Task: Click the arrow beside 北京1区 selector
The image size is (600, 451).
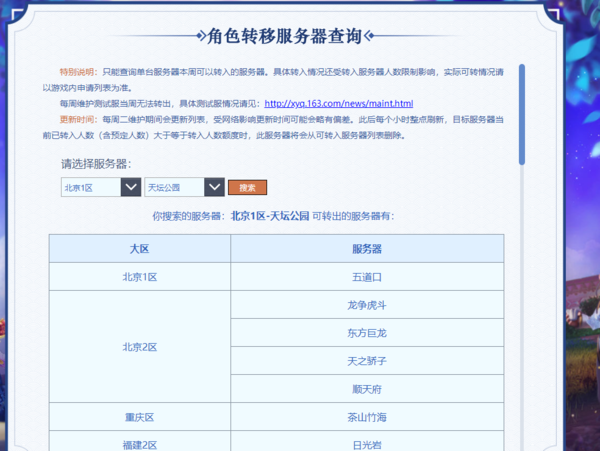Action: pos(130,188)
